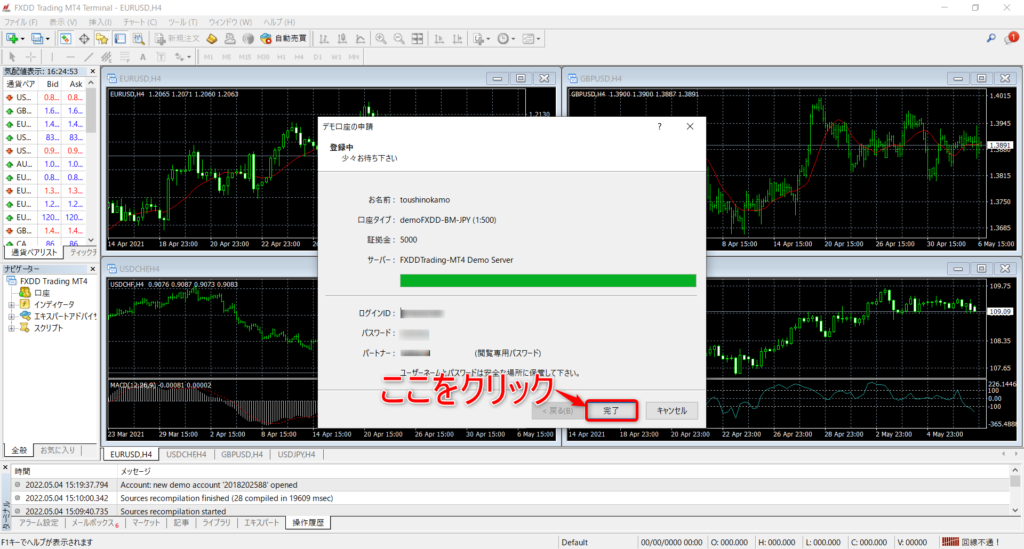This screenshot has height=549, width=1024.
Task: Click the dialog's ? help button
Action: click(x=660, y=127)
